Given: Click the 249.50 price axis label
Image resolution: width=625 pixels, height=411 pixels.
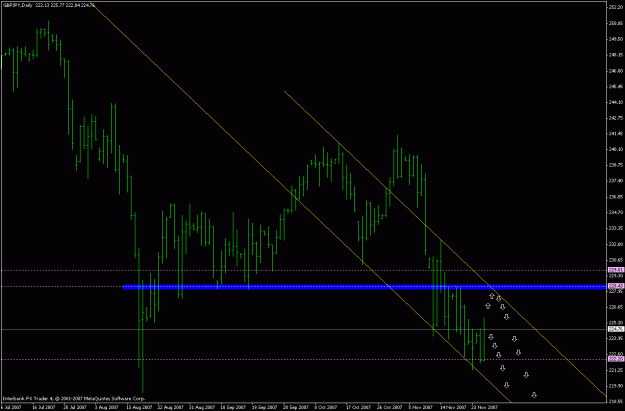Looking at the screenshot, I should 616,39.
